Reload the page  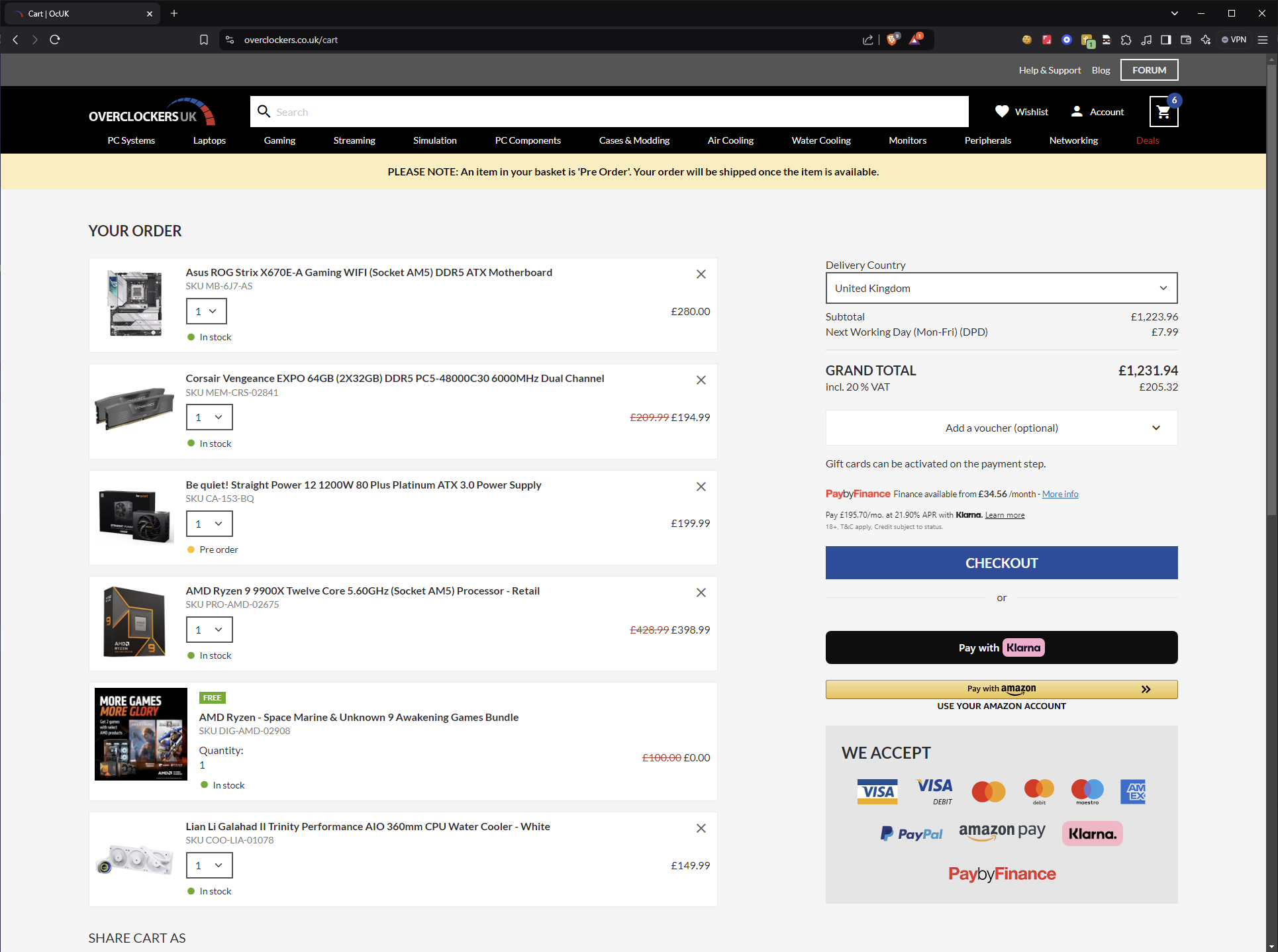point(55,40)
